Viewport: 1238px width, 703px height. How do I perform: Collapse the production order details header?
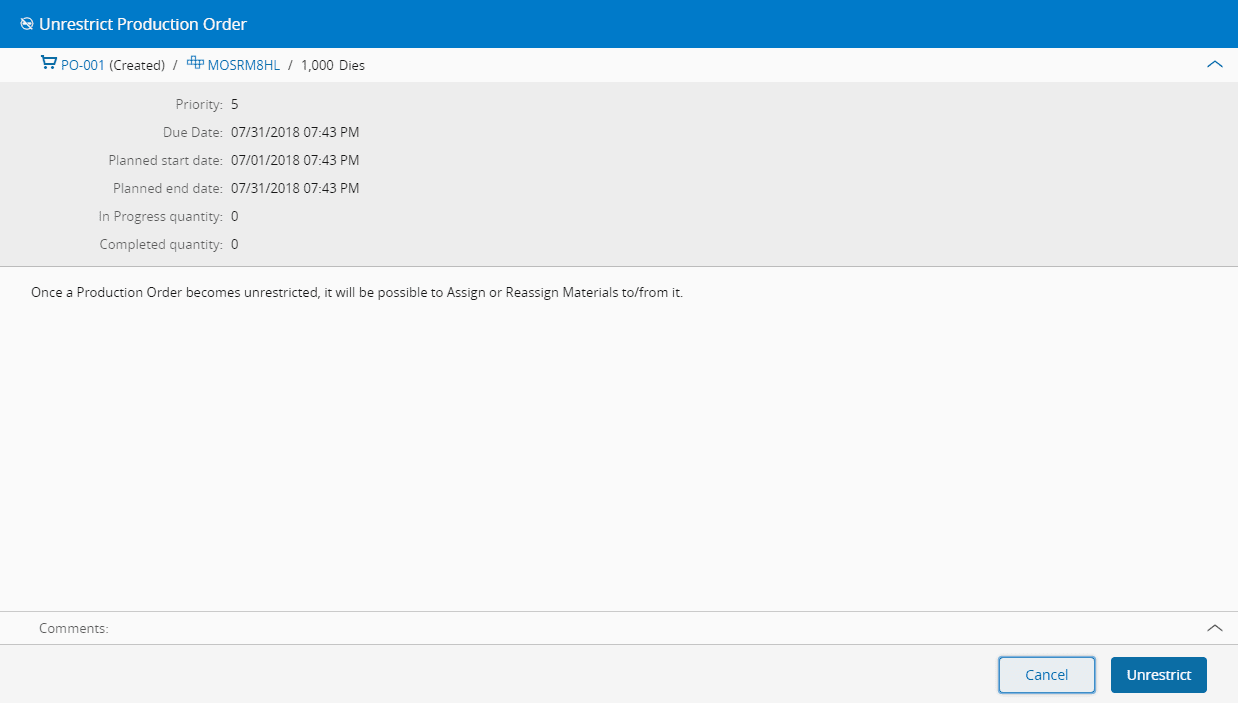coord(1215,64)
